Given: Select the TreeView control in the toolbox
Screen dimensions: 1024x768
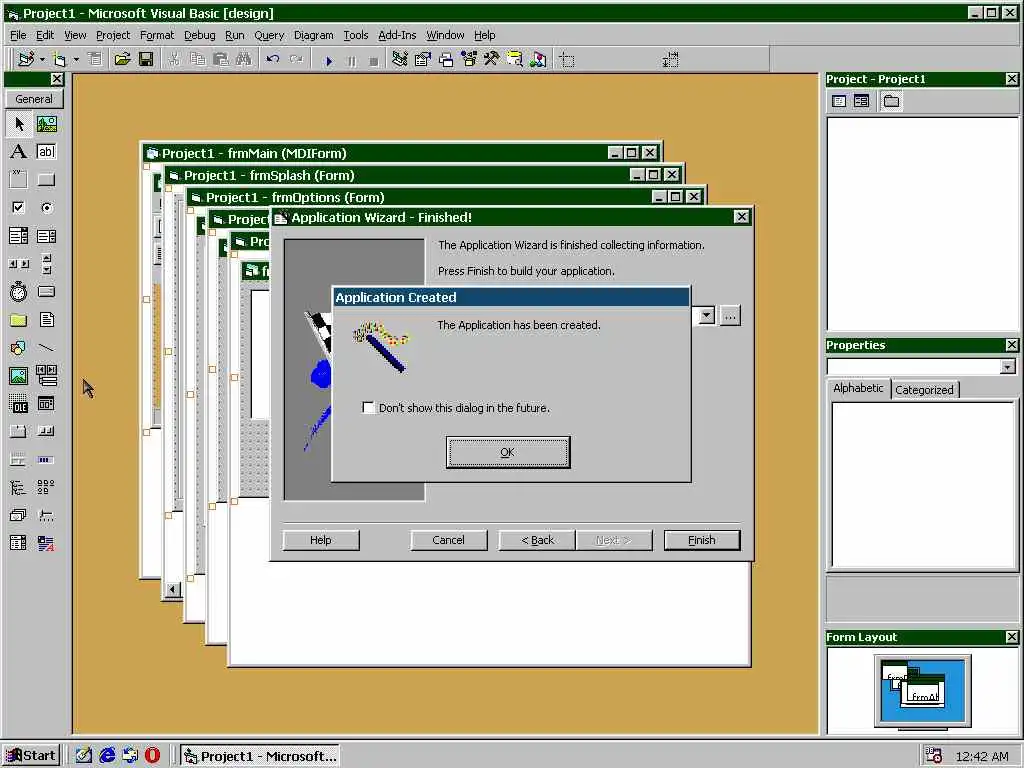Looking at the screenshot, I should pyautogui.click(x=19, y=487).
